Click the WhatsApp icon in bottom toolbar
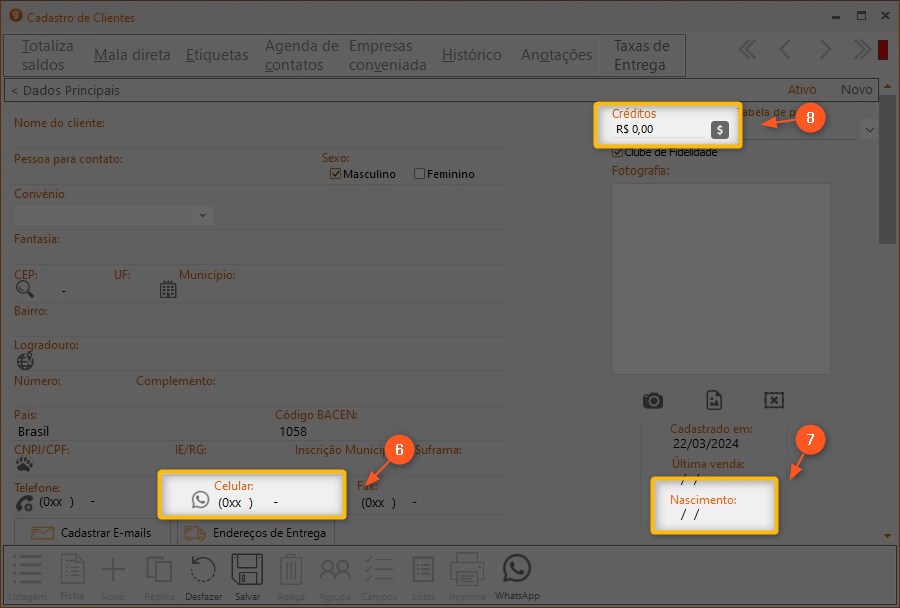Viewport: 900px width, 608px height. [516, 572]
